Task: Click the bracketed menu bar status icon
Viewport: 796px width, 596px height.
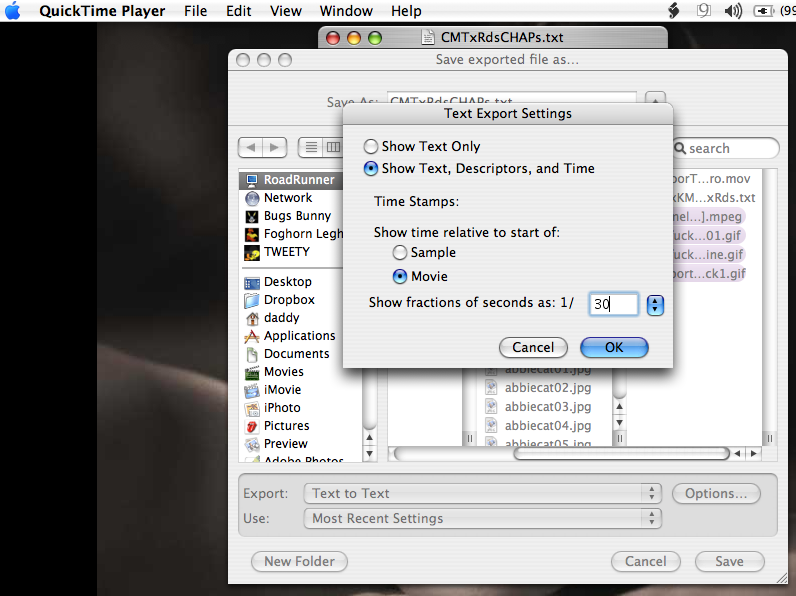Action: (x=704, y=11)
